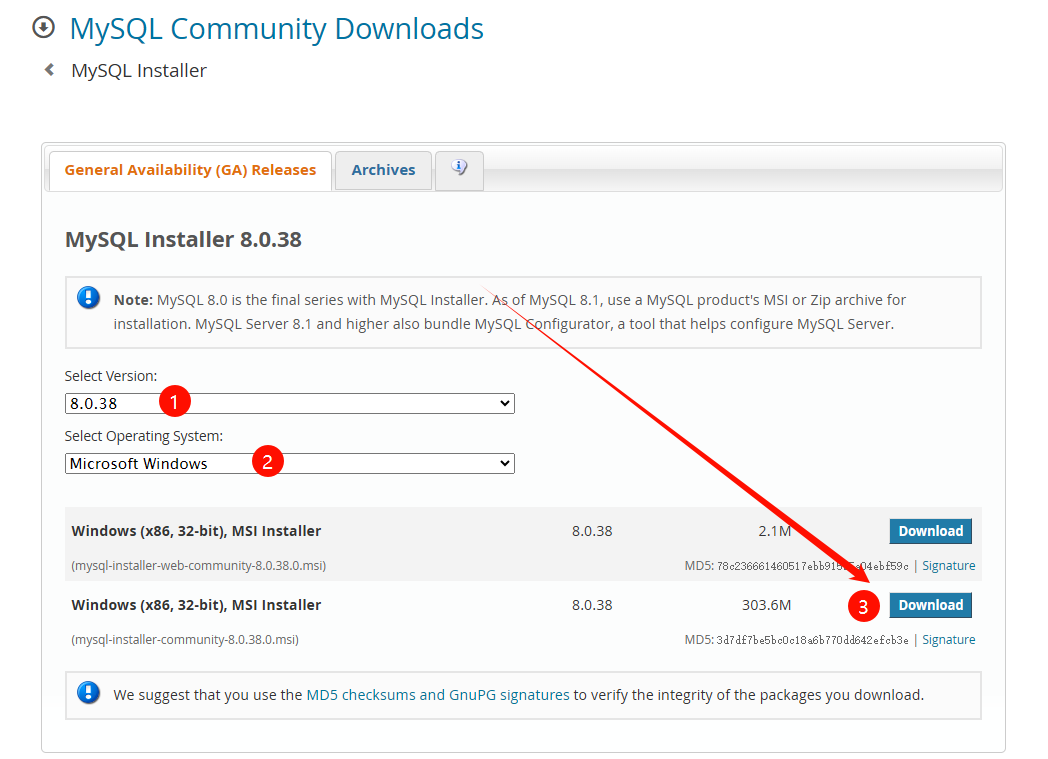Click version 8.0.38 in the 2.1M row

click(592, 531)
